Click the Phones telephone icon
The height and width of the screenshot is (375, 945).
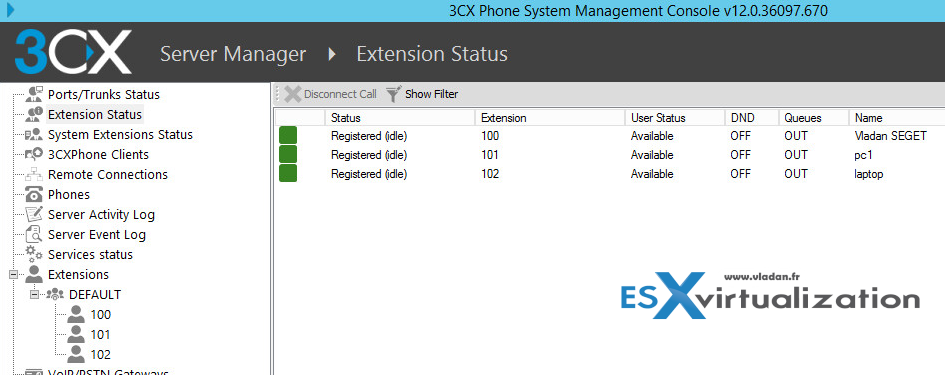coord(34,194)
